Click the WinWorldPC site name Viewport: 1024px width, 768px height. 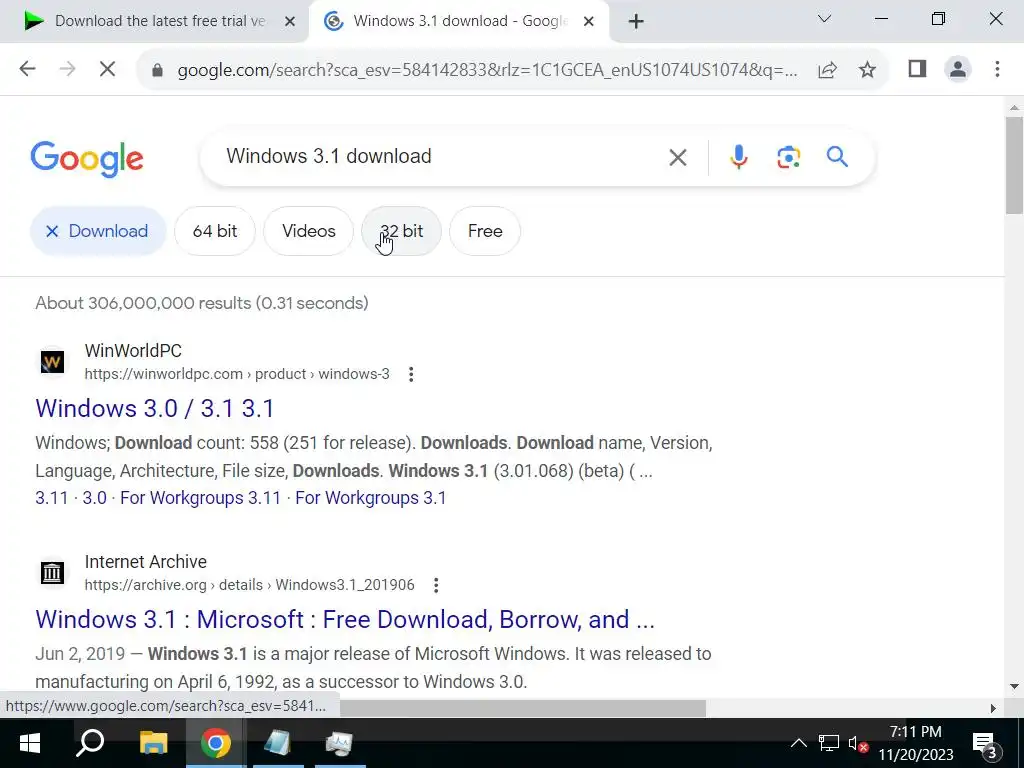click(x=133, y=351)
